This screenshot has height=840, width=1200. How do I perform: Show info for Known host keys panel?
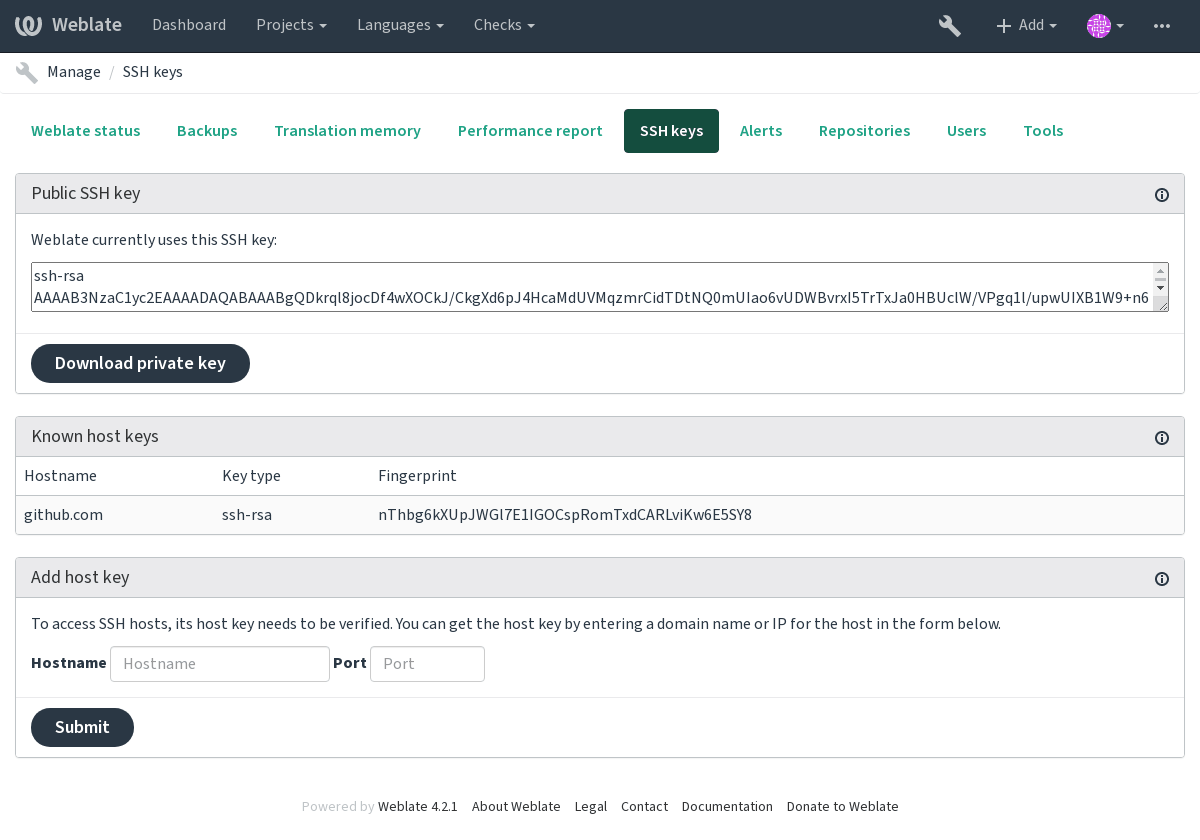point(1162,438)
